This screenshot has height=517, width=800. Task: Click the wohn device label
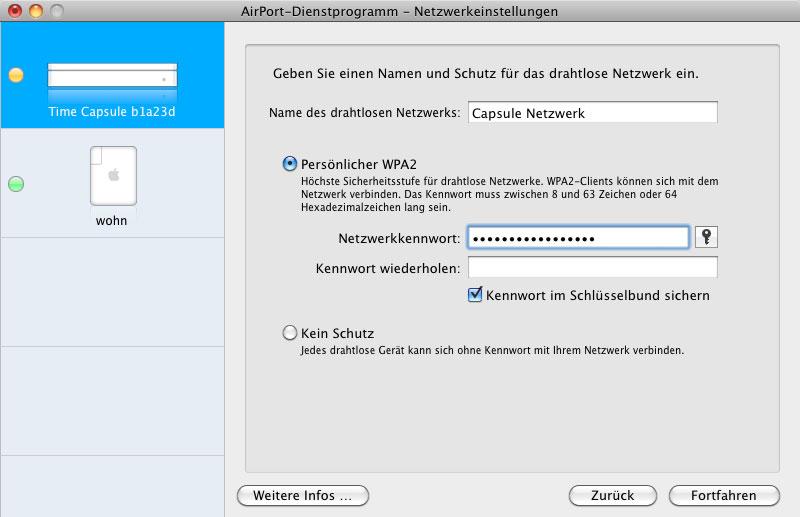coord(111,221)
